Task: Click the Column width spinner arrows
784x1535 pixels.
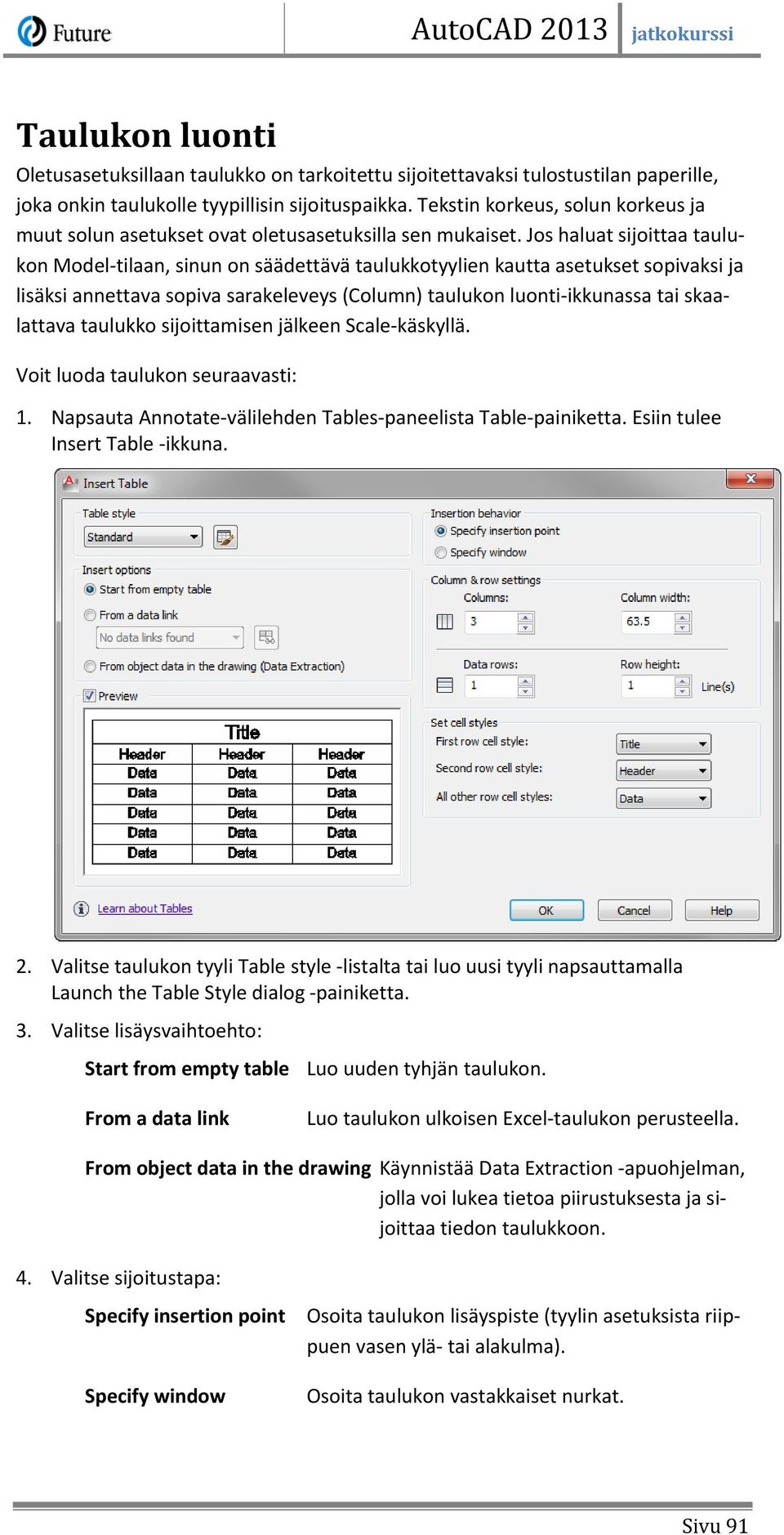Action: coord(683,622)
